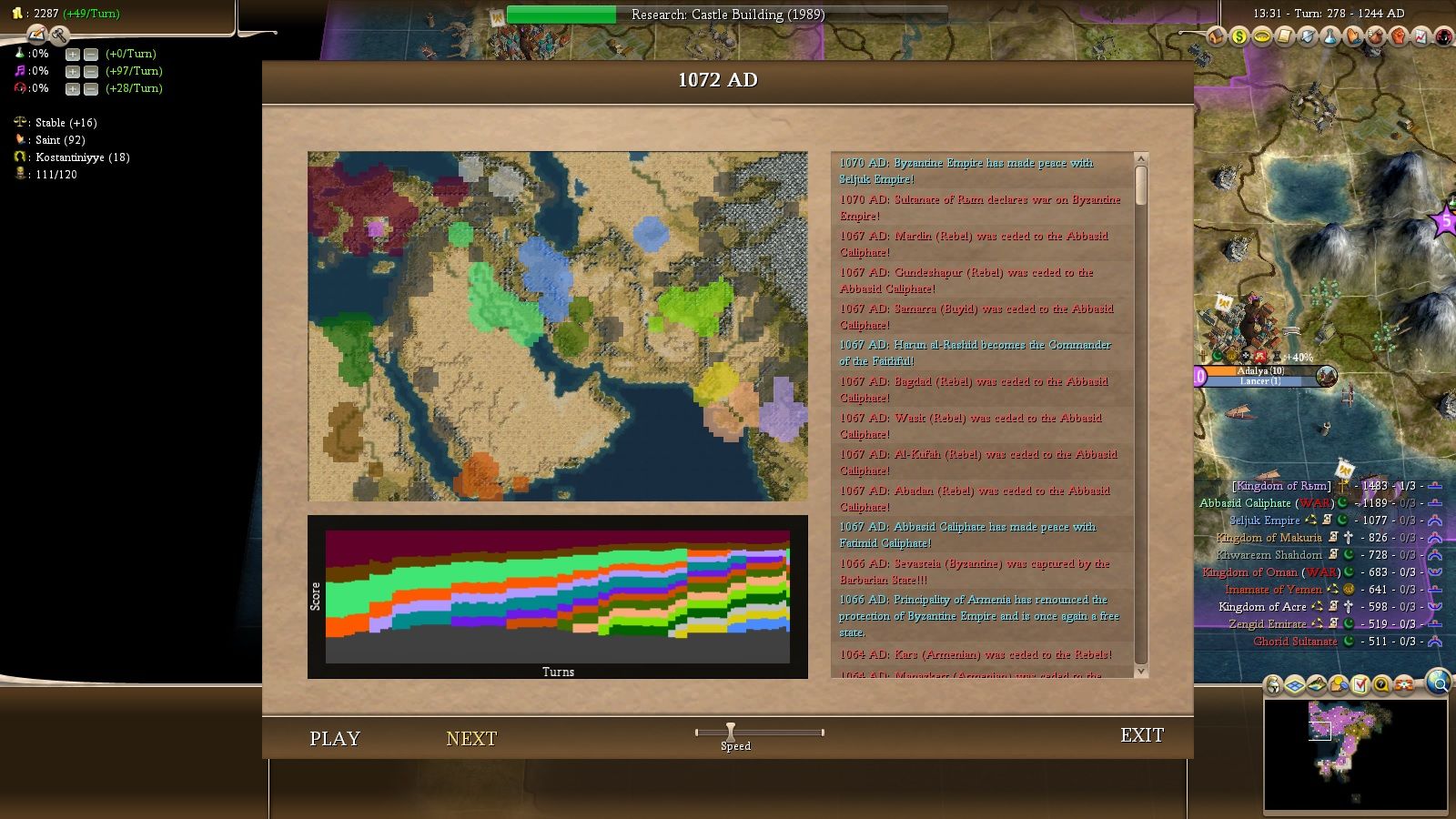
Task: Select Kingdom of Rum in scoreboard
Action: (1281, 486)
